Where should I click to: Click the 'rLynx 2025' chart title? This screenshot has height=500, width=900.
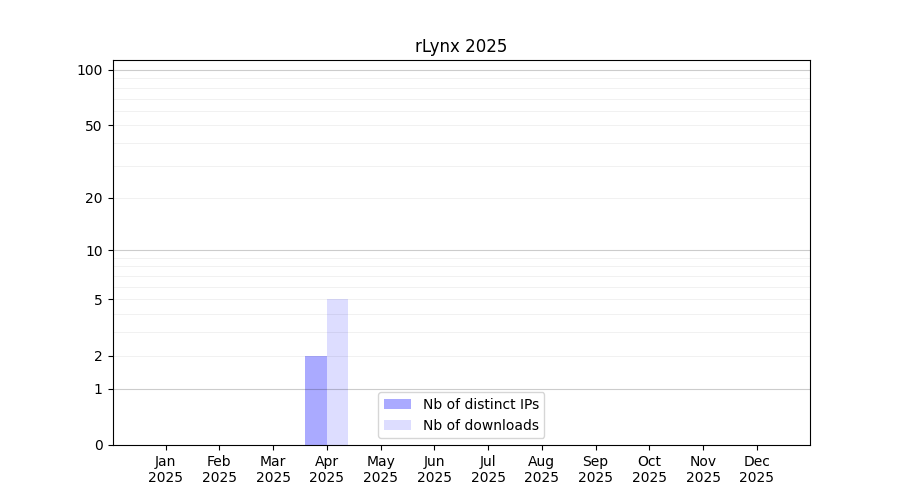(461, 46)
